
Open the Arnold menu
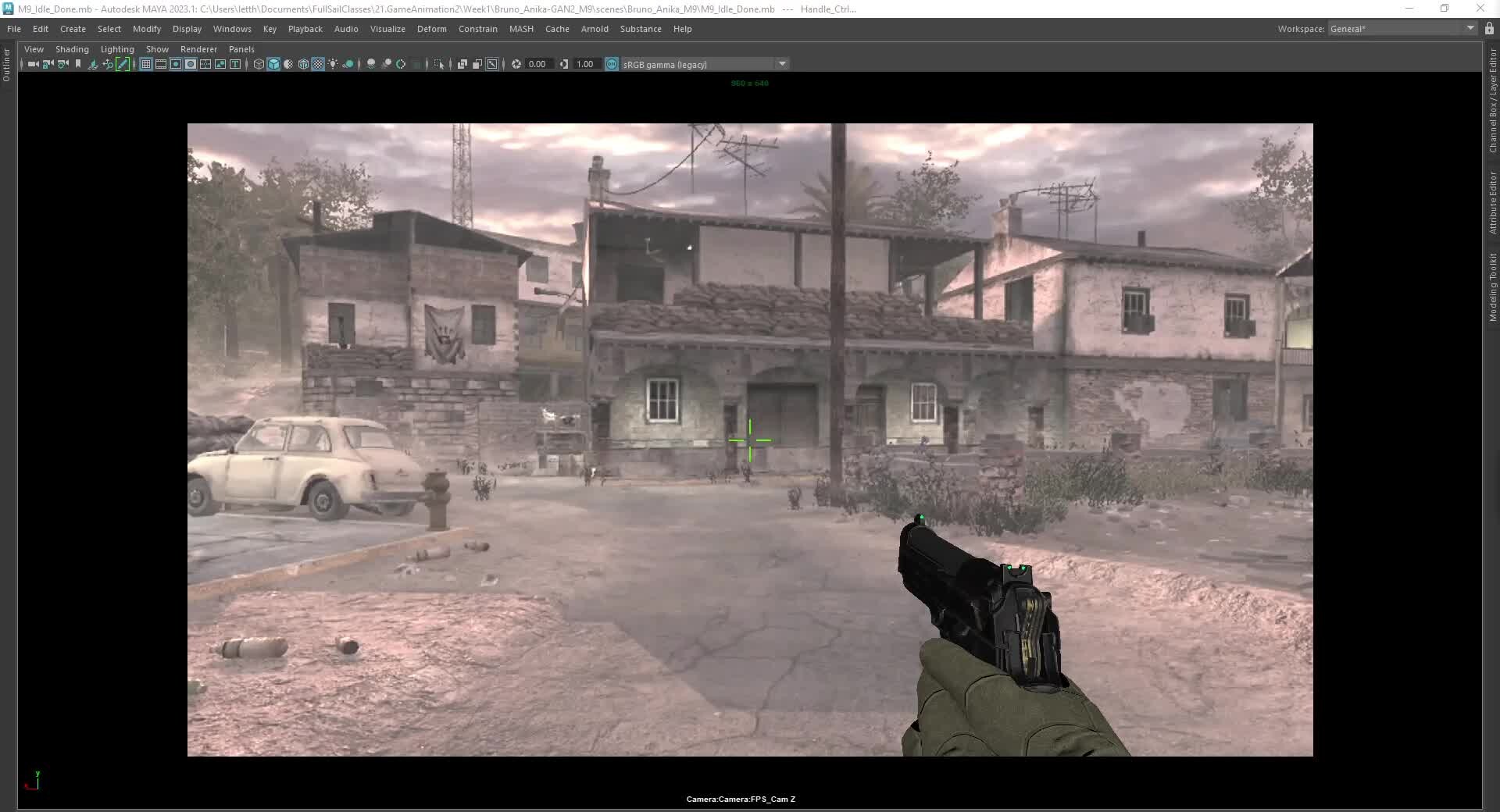pos(595,29)
